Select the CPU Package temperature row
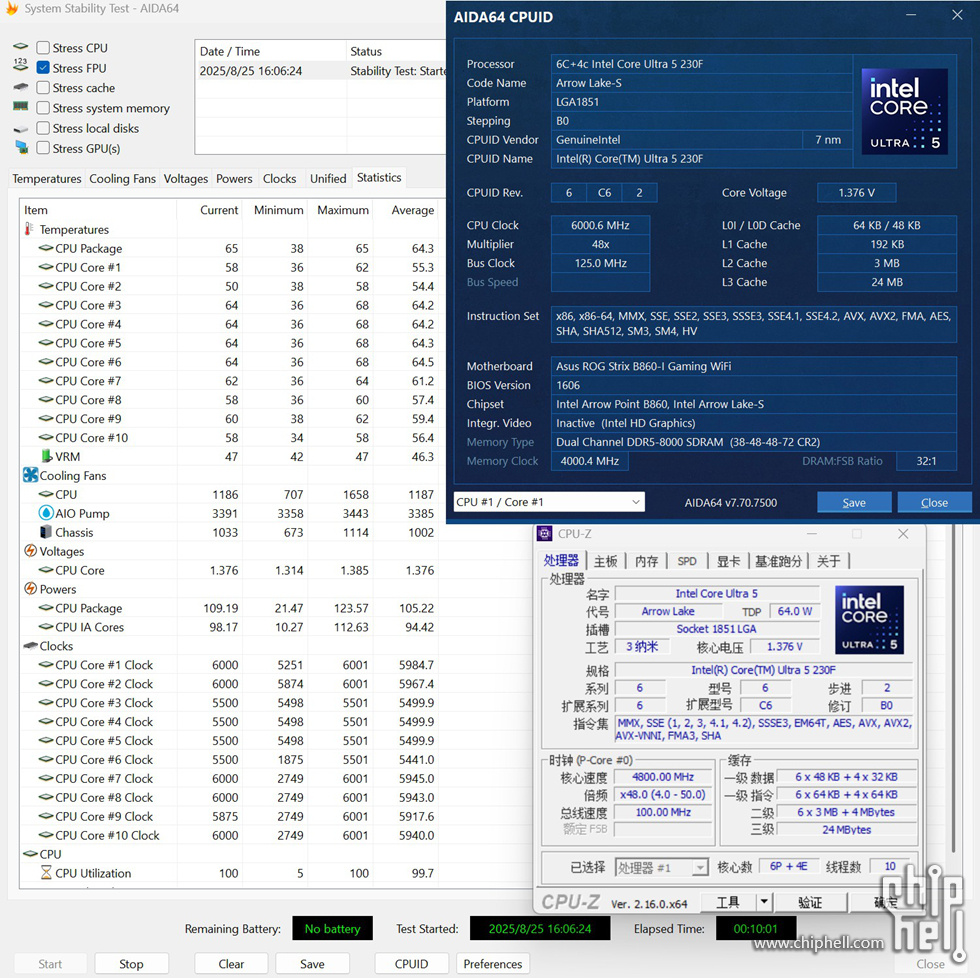The width and height of the screenshot is (980, 978). 229,248
